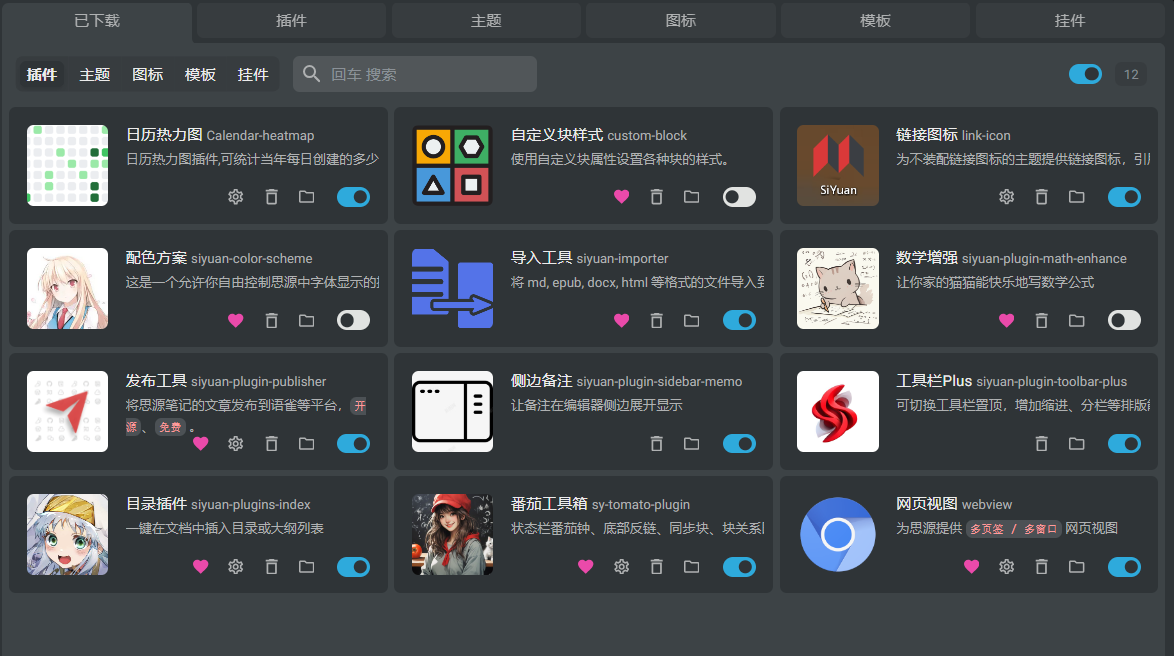Open folder of link-icon plugin
This screenshot has width=1174, height=656.
pos(1077,197)
